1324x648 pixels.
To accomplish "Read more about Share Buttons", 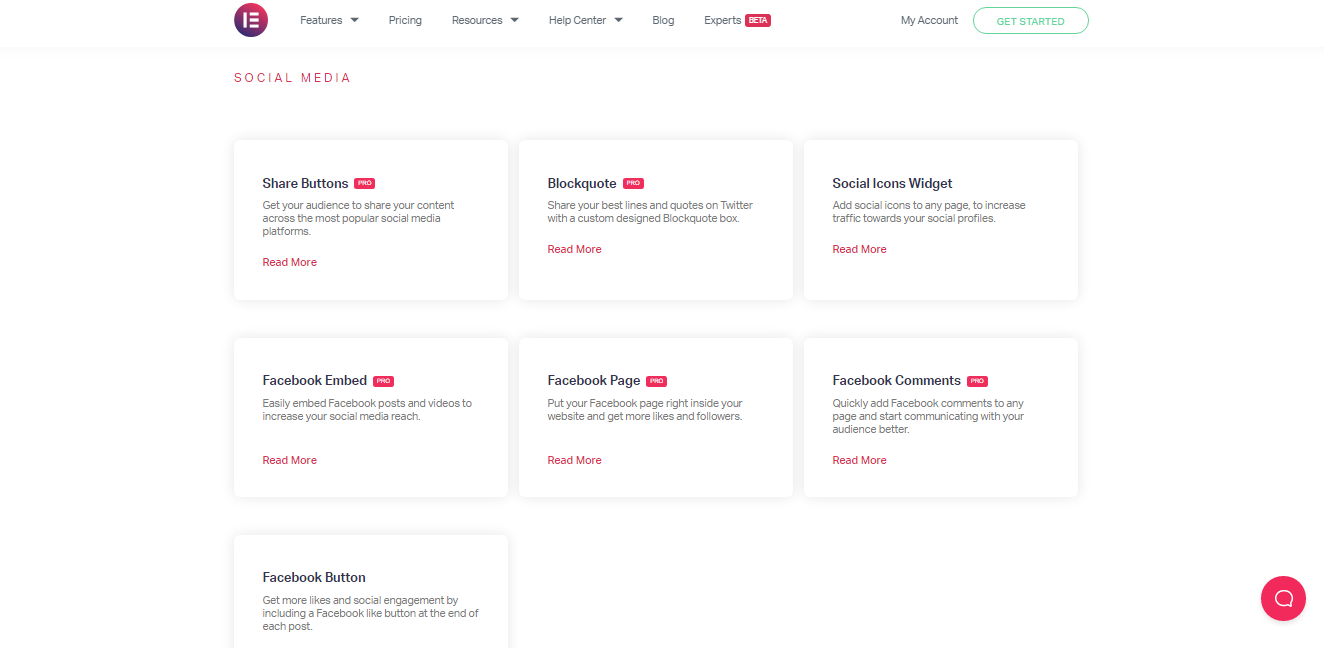I will [290, 262].
